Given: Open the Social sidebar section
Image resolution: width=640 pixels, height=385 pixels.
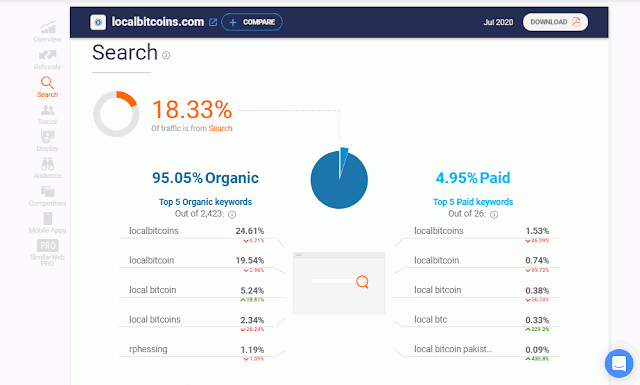Looking at the screenshot, I should [47, 114].
